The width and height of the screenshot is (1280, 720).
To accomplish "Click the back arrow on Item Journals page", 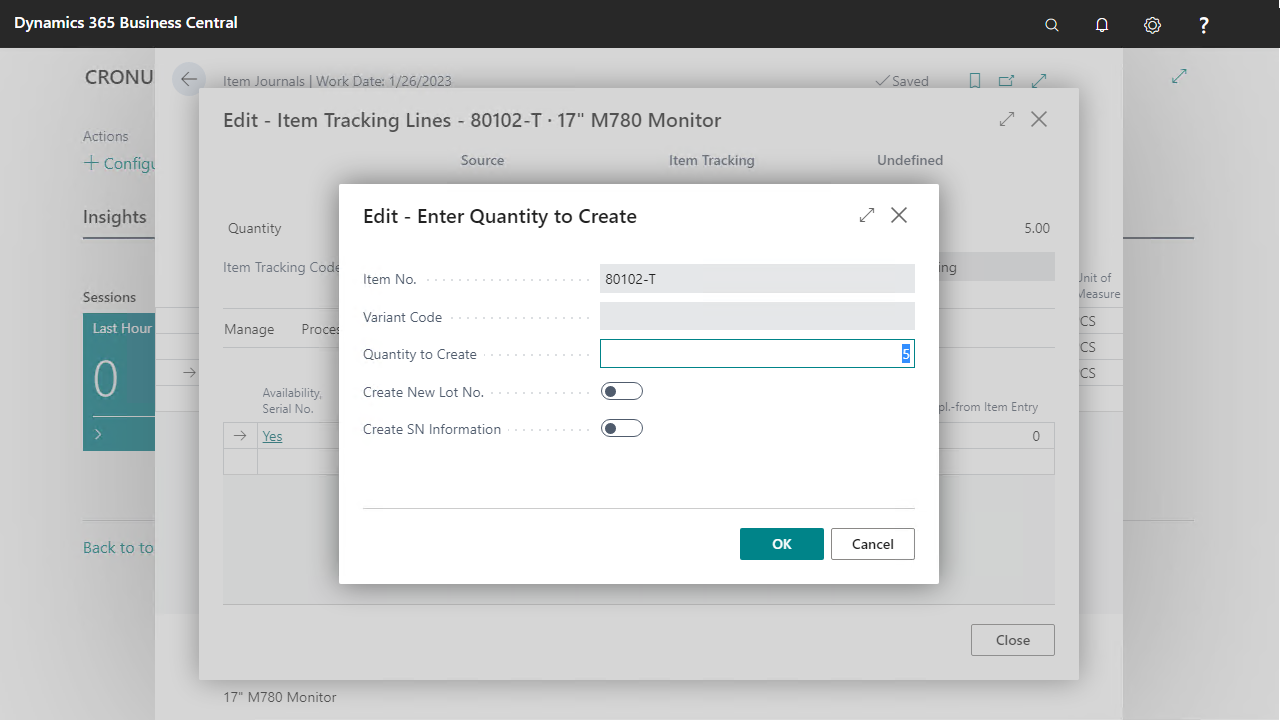I will tap(189, 80).
